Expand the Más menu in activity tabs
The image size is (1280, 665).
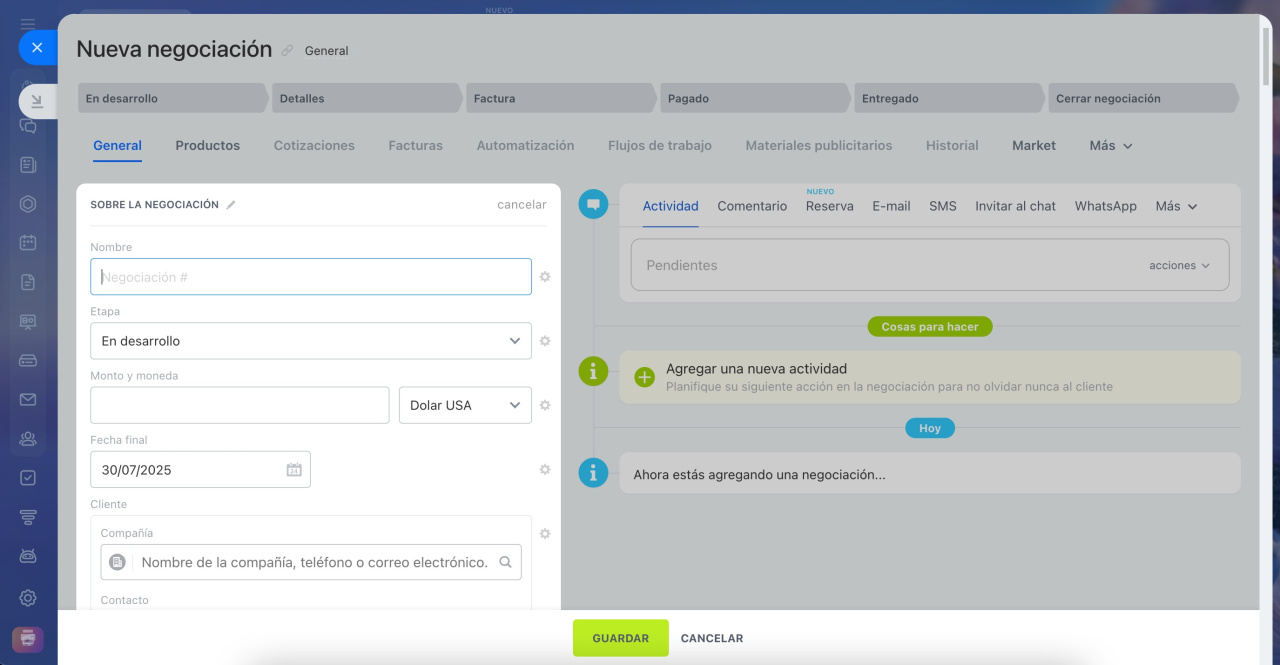[x=1176, y=206]
